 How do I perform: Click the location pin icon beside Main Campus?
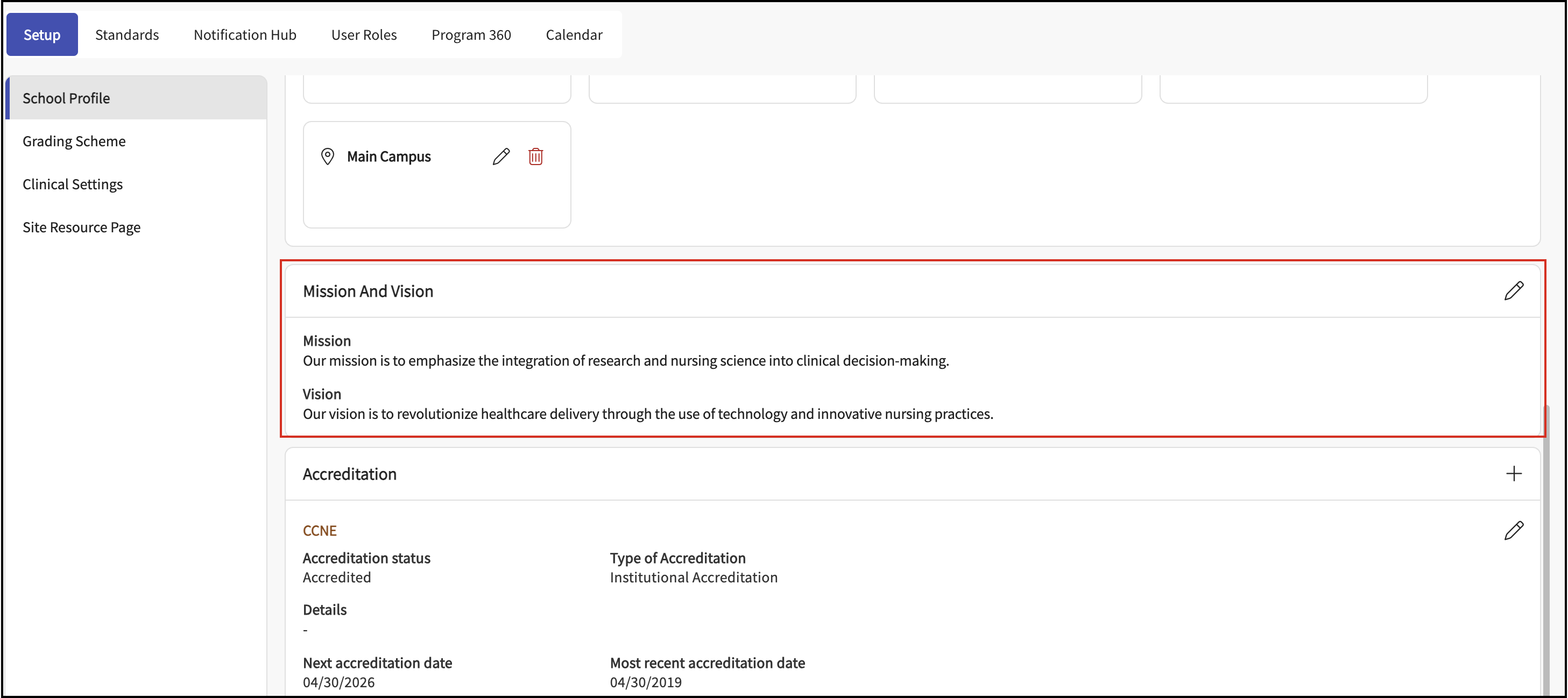[x=328, y=156]
